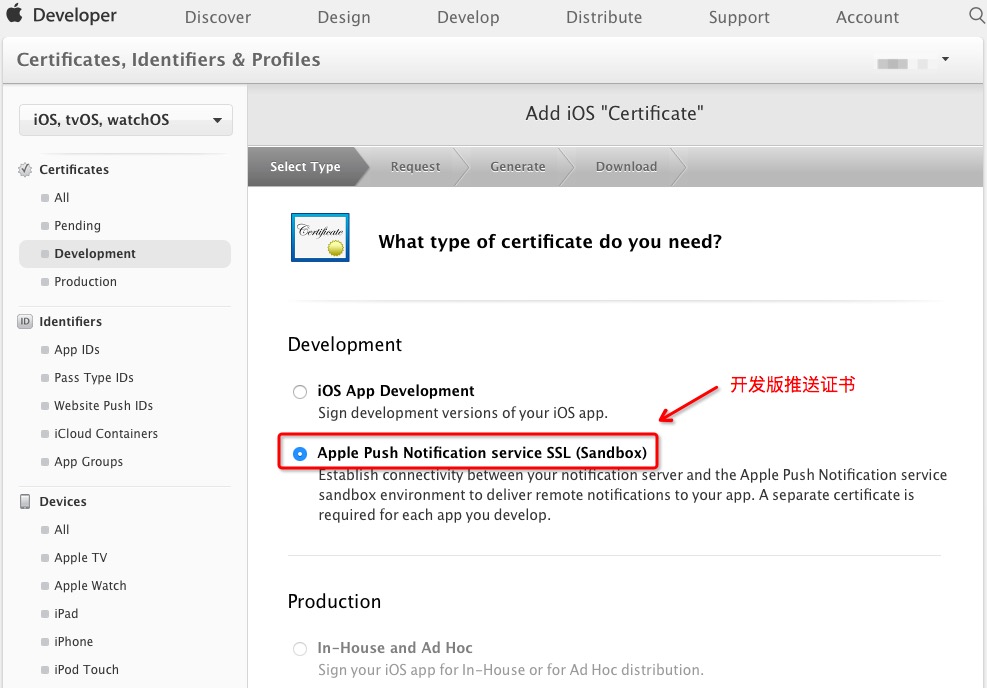
Task: Show iPhone devices
Action: [x=74, y=641]
